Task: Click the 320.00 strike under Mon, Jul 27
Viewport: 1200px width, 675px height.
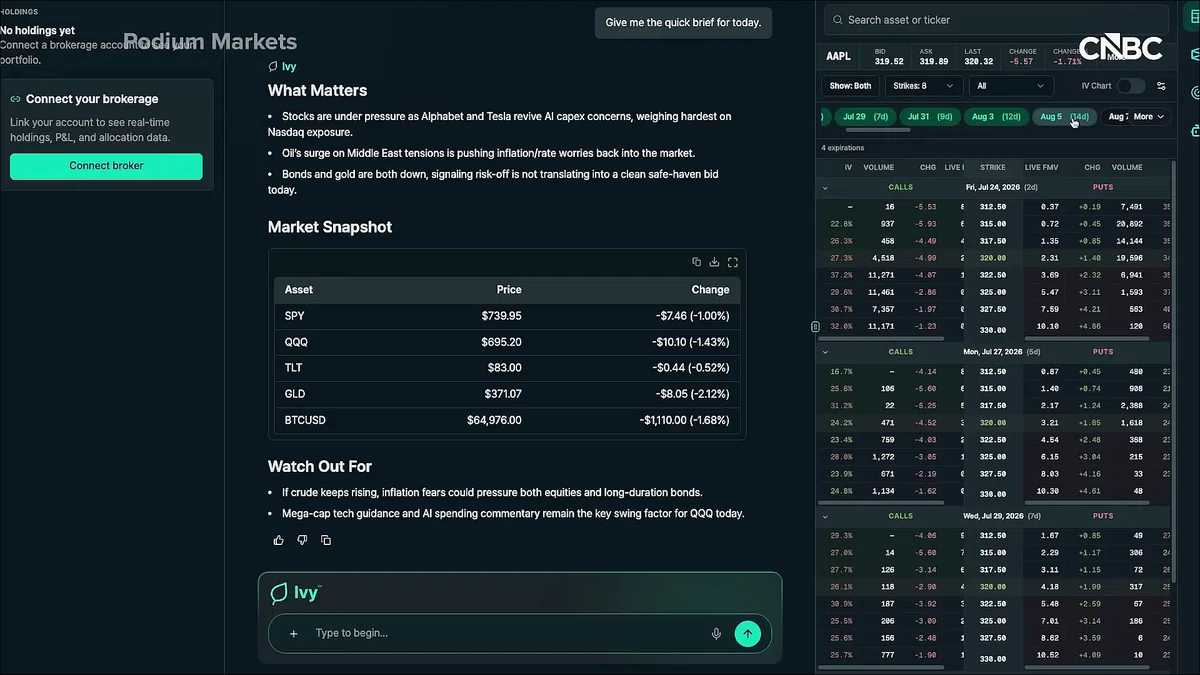Action: click(993, 423)
